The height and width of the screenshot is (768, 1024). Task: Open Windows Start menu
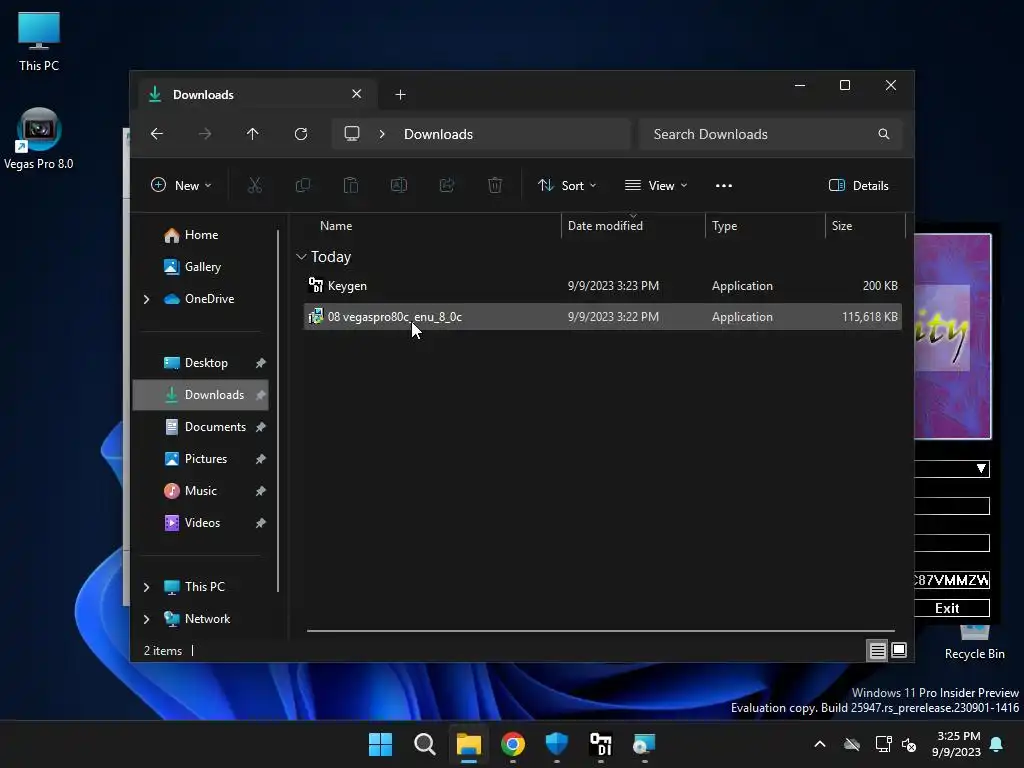pos(380,744)
